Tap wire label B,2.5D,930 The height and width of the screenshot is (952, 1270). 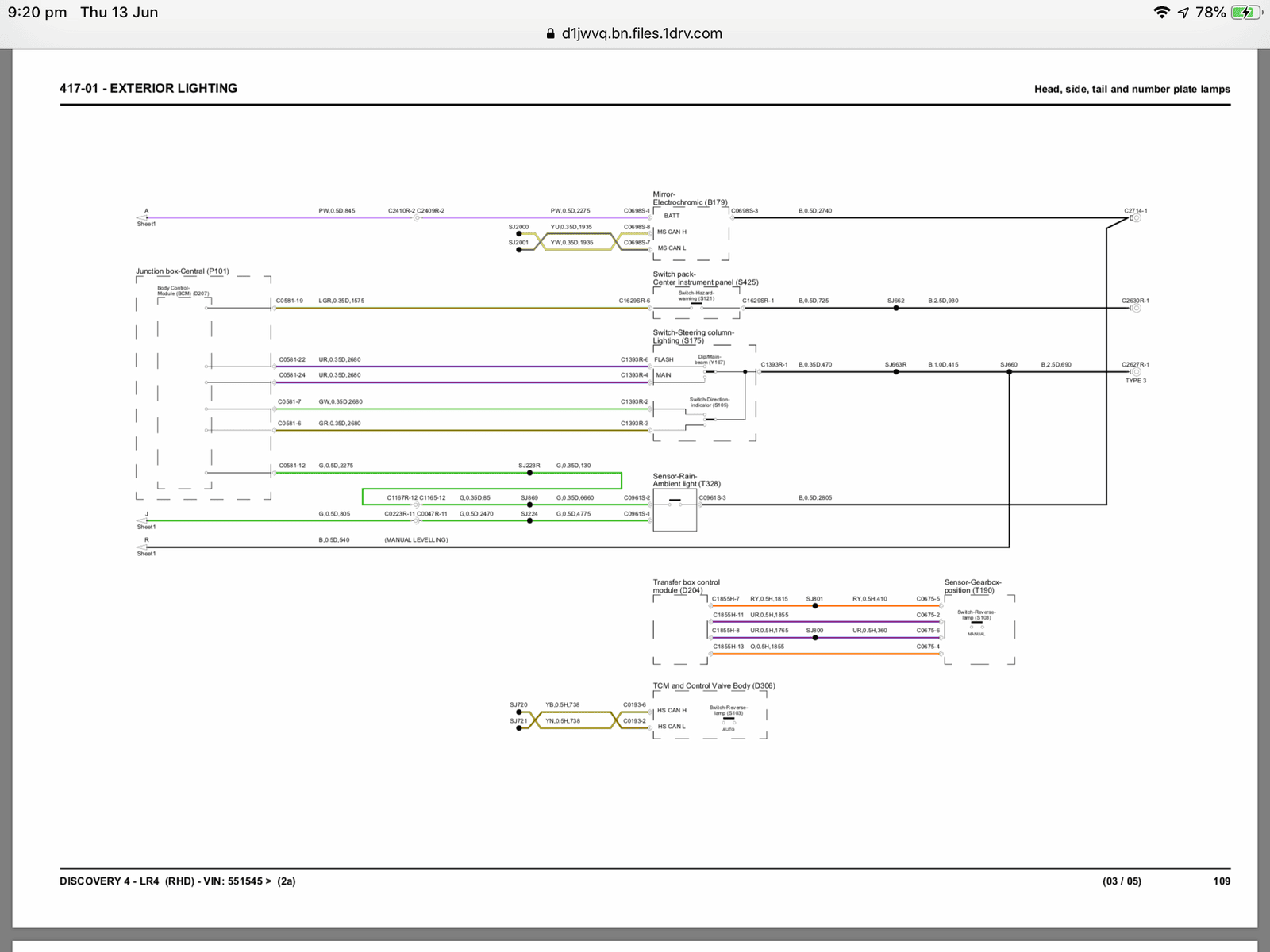pyautogui.click(x=943, y=301)
